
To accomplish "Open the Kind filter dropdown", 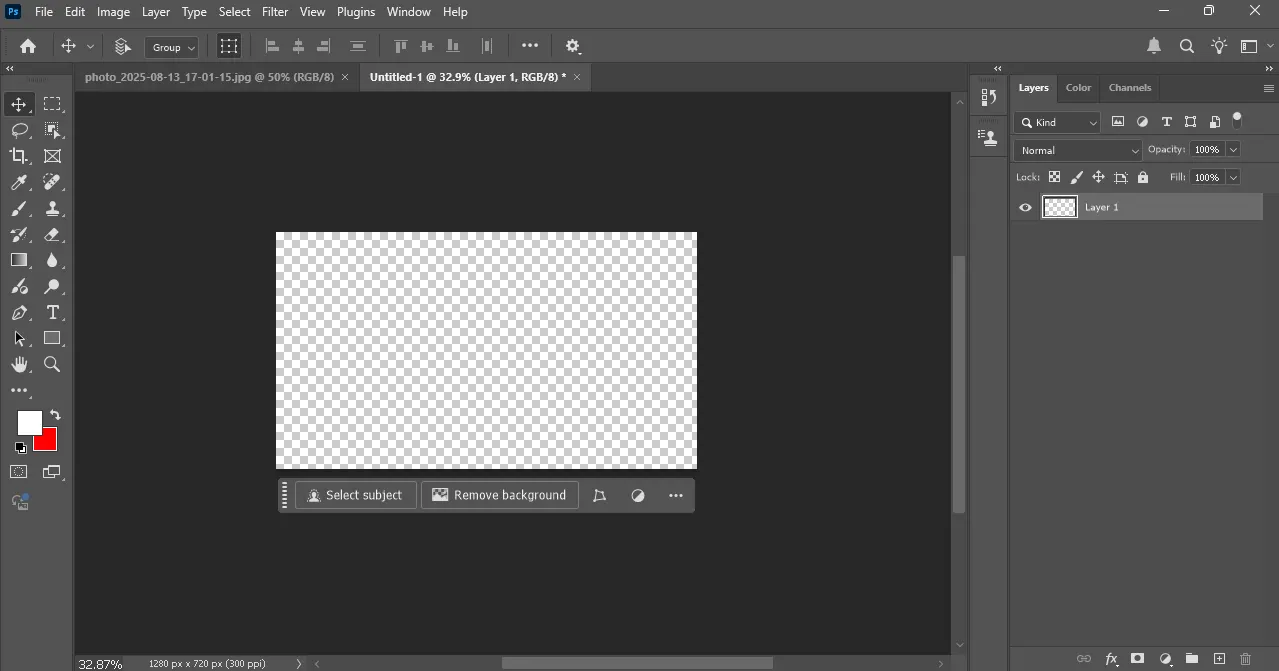I will click(1057, 122).
